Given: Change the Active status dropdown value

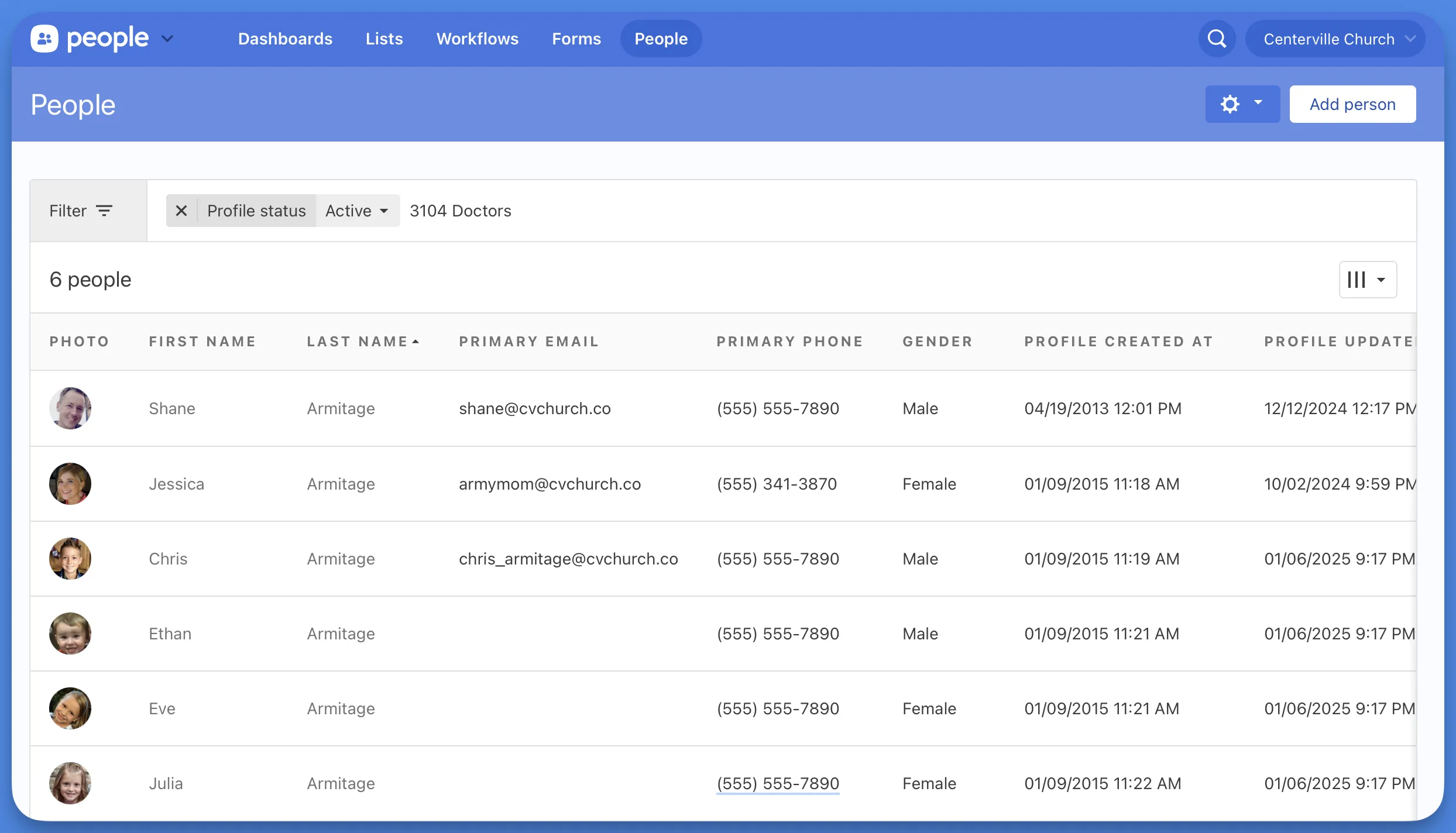Looking at the screenshot, I should tap(357, 211).
